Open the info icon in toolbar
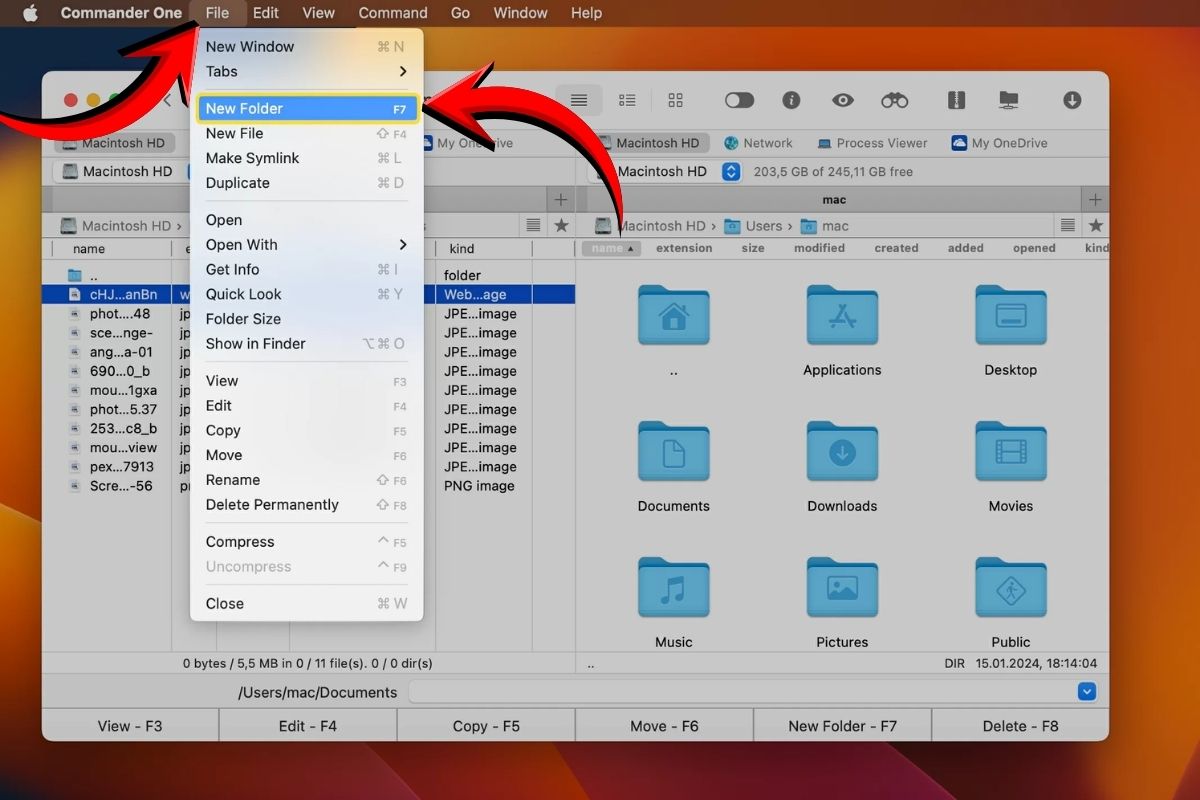 (791, 100)
